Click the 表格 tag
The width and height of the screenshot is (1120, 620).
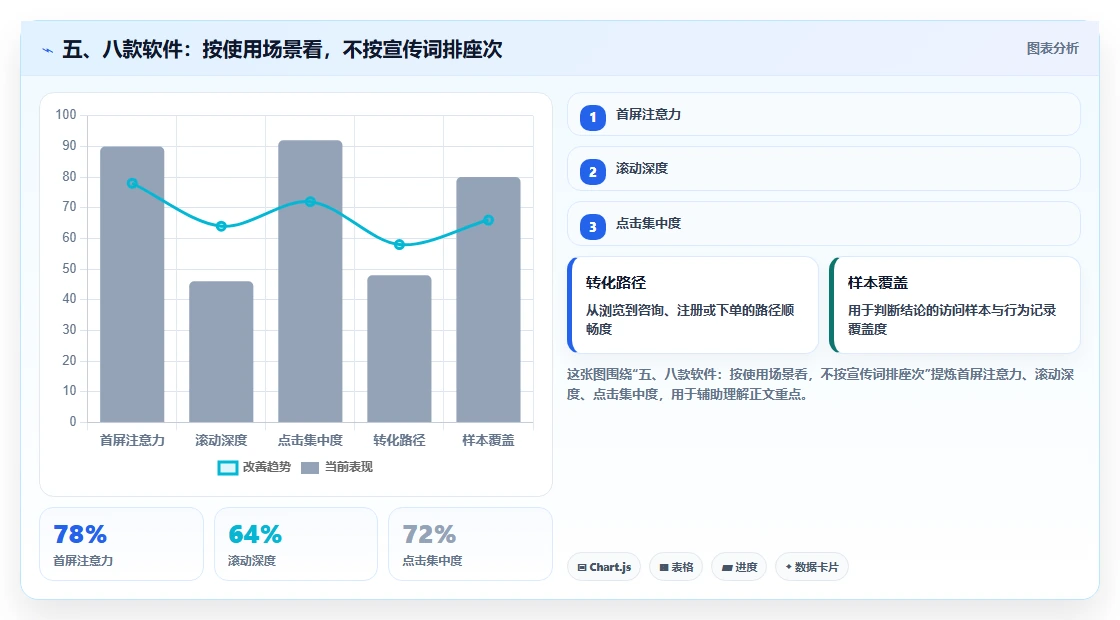coord(676,567)
